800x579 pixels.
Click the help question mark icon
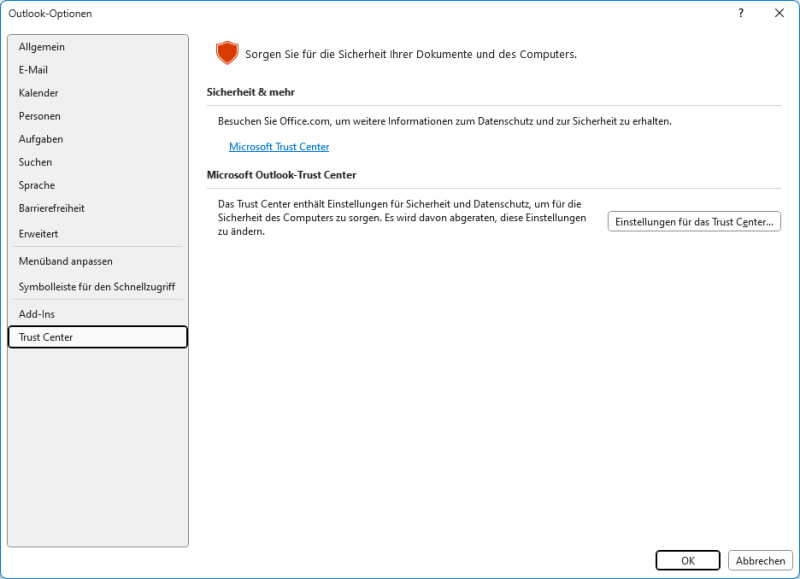(x=741, y=13)
